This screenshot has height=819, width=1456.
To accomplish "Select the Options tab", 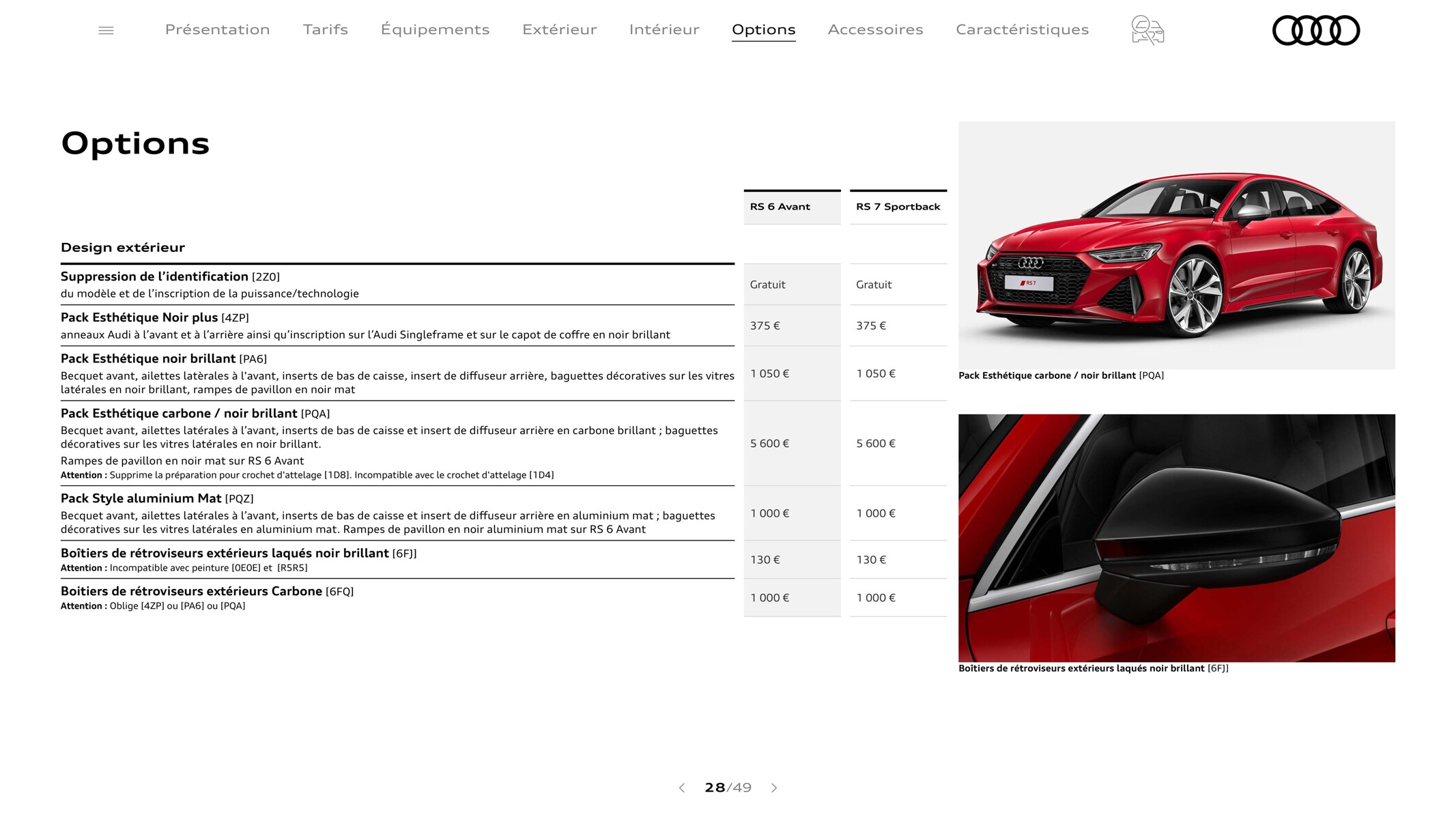I will (763, 29).
